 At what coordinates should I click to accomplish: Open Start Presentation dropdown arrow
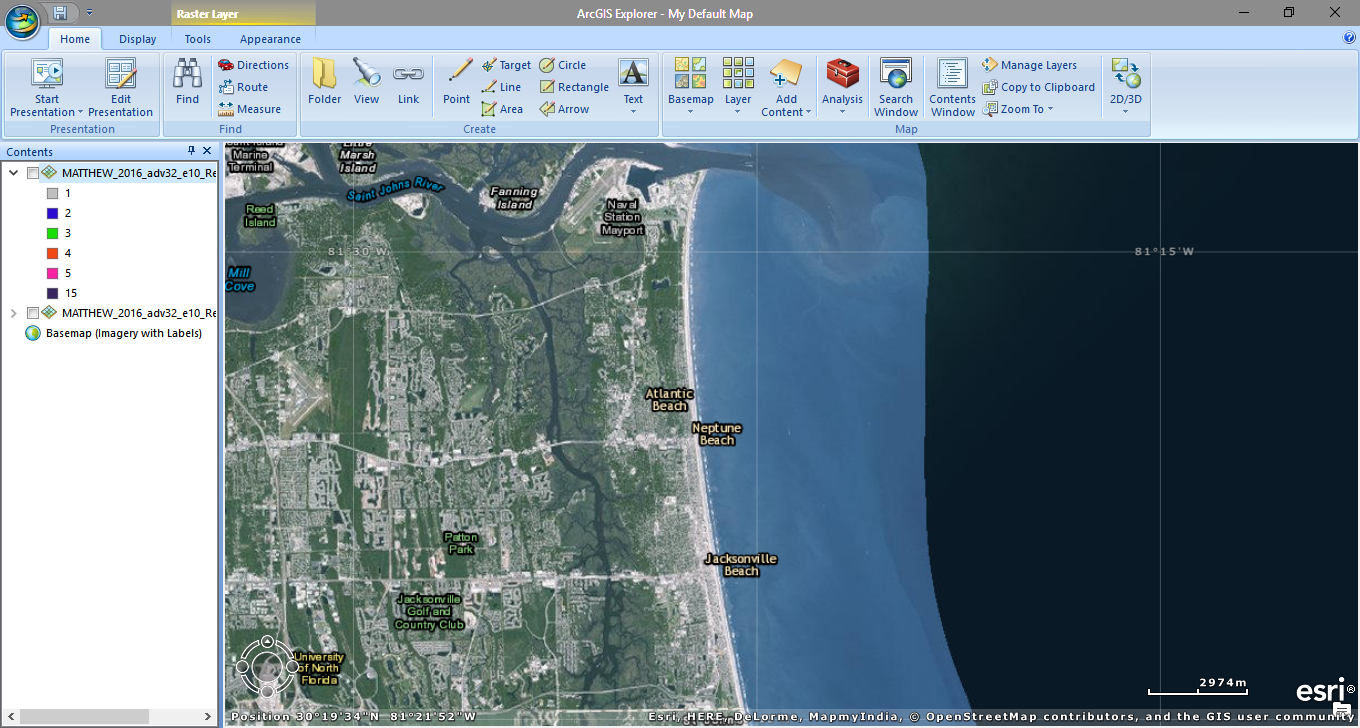pos(80,112)
